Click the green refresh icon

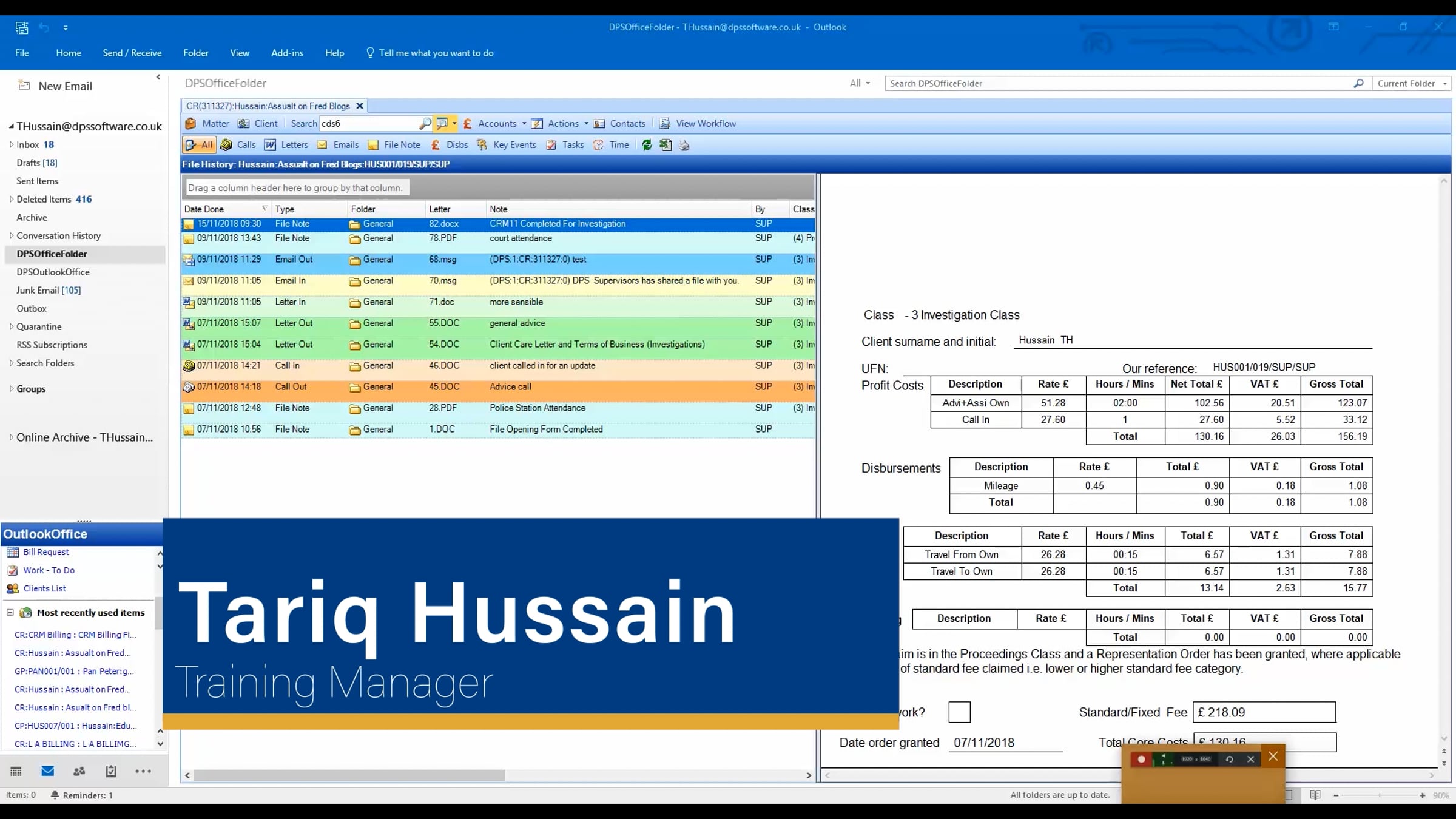pos(647,145)
